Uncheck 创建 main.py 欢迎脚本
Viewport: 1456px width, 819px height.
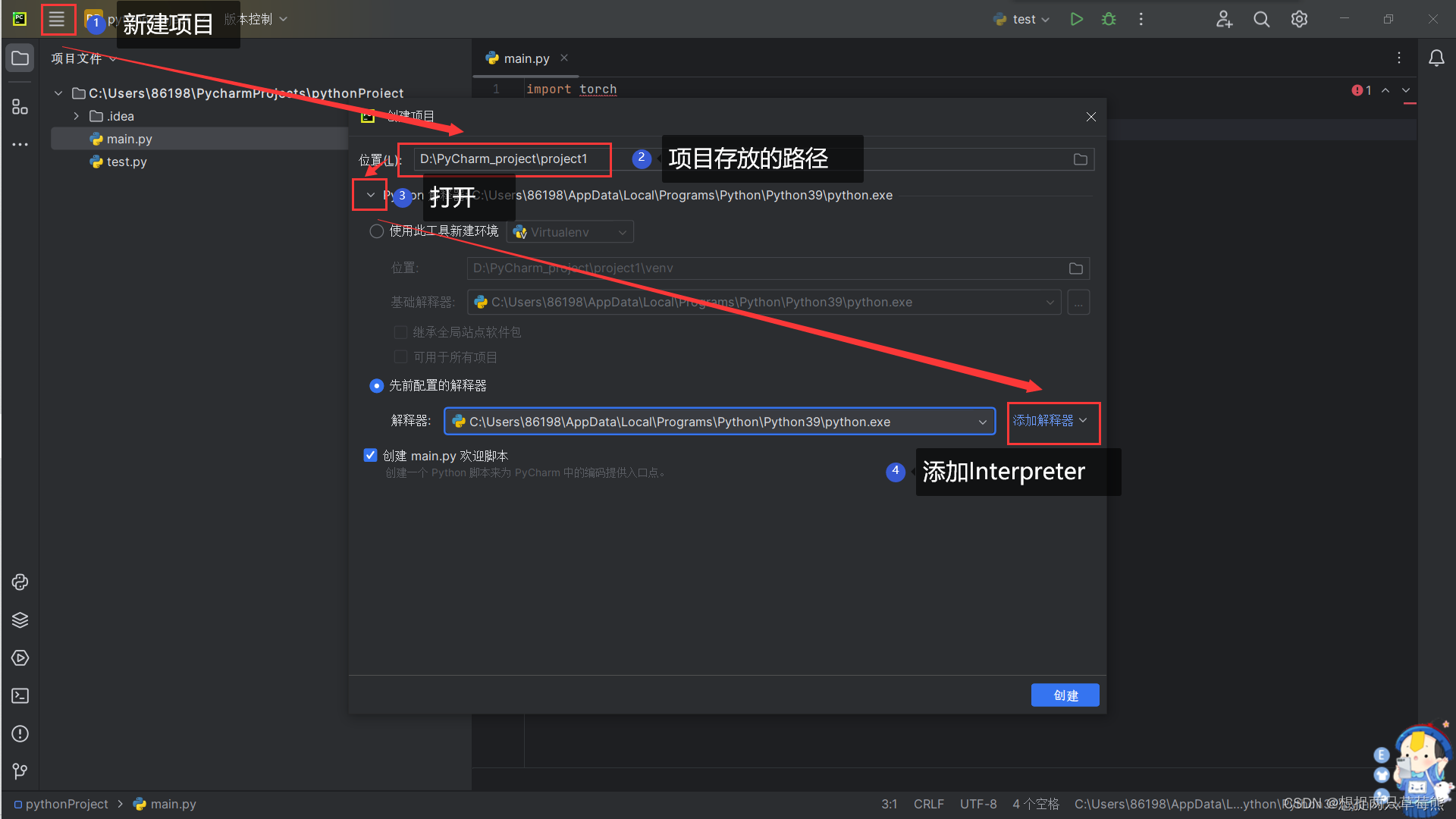[x=370, y=455]
